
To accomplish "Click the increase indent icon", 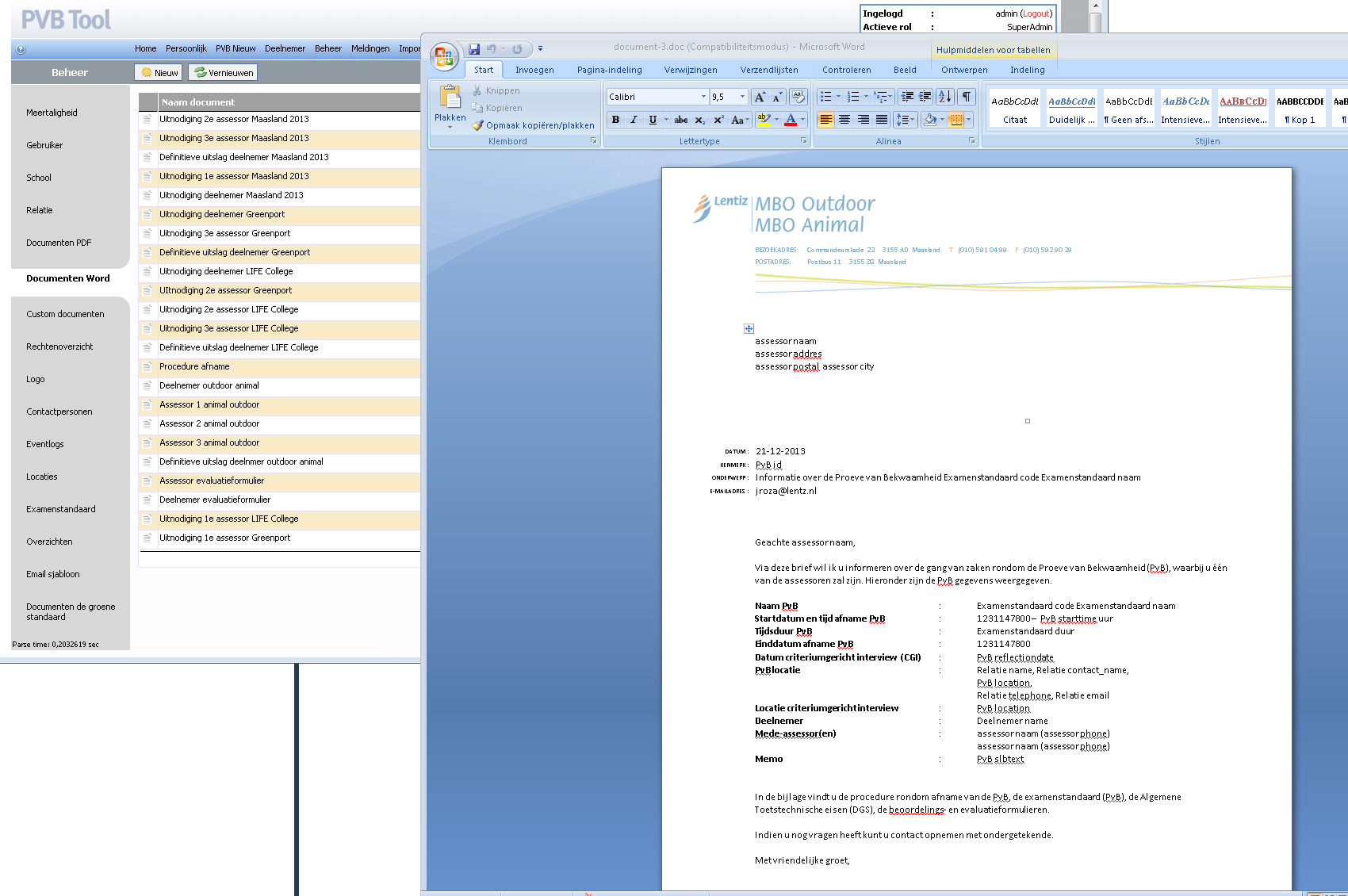I will (x=925, y=97).
